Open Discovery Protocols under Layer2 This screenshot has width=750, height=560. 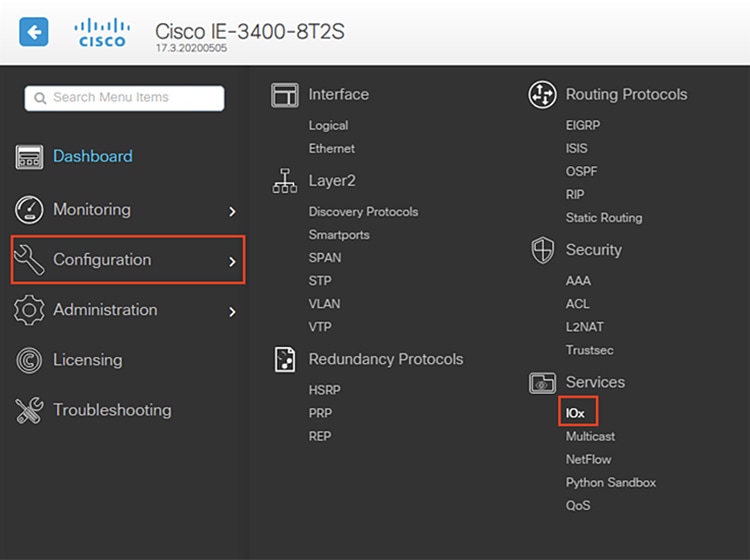363,212
